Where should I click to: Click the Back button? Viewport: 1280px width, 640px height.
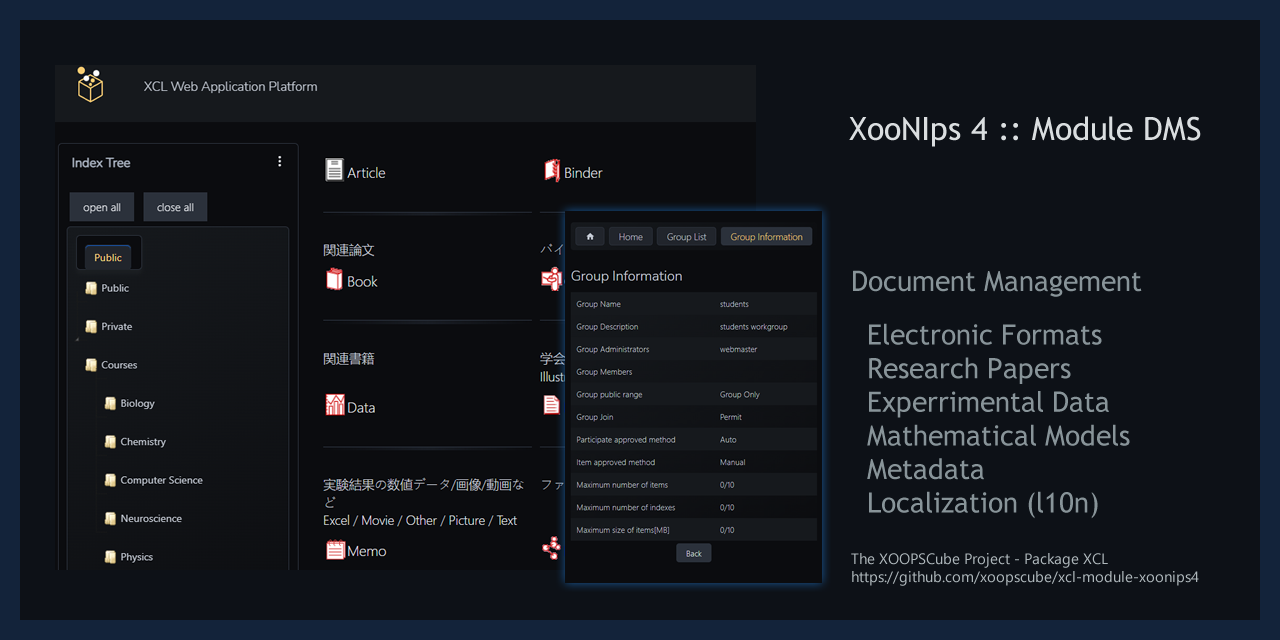(694, 553)
